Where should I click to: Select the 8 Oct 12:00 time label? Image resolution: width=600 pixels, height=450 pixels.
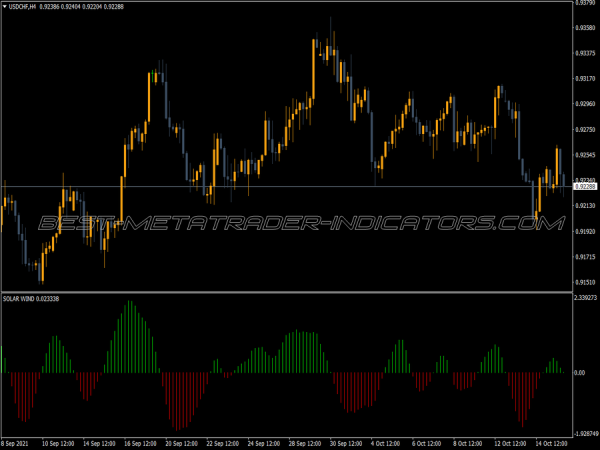468,443
